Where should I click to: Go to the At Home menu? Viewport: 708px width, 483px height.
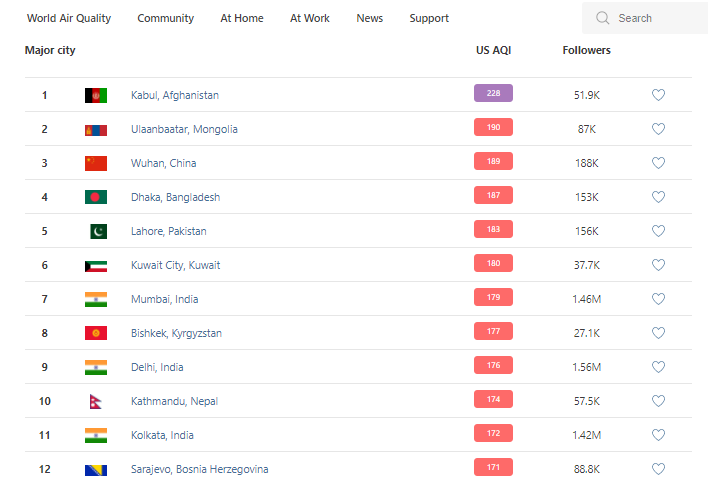(x=242, y=18)
